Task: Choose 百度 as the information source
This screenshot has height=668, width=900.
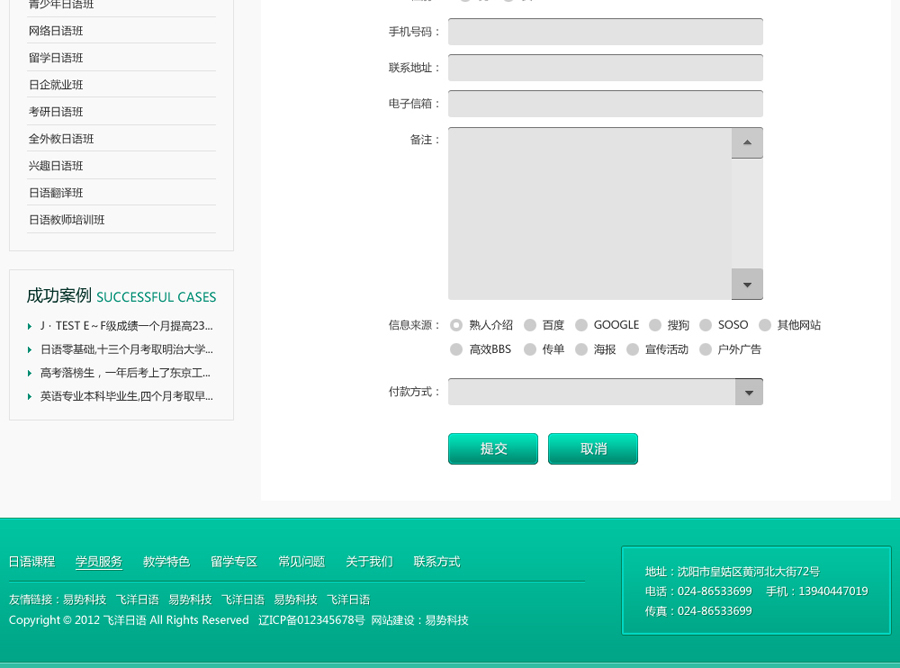Action: [x=531, y=325]
